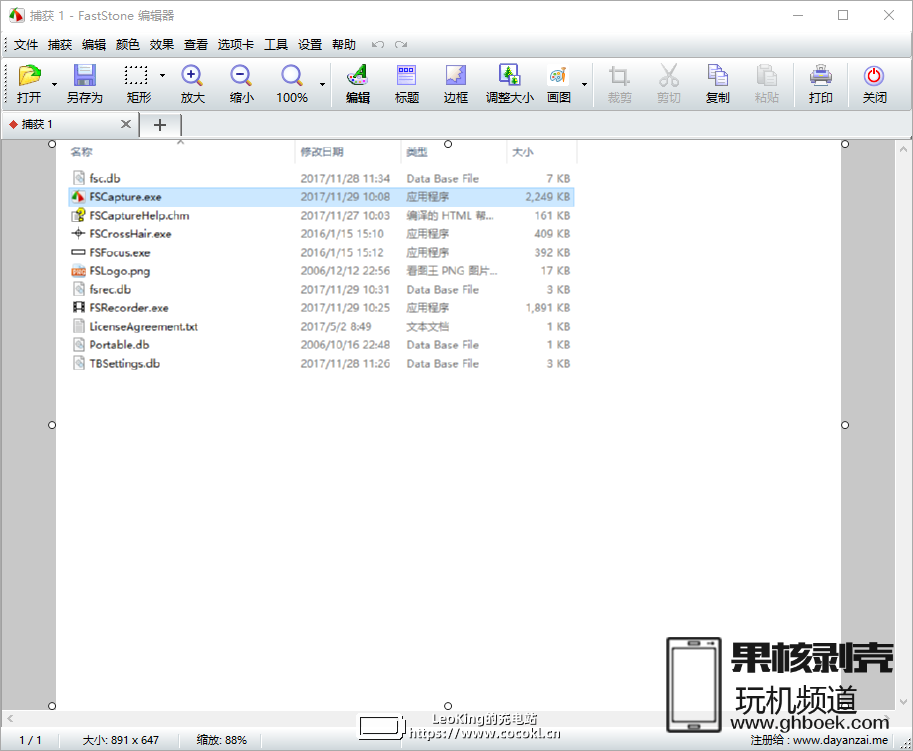The image size is (913, 751).
Task: Click the 1 / 1 page indicator
Action: click(x=30, y=740)
